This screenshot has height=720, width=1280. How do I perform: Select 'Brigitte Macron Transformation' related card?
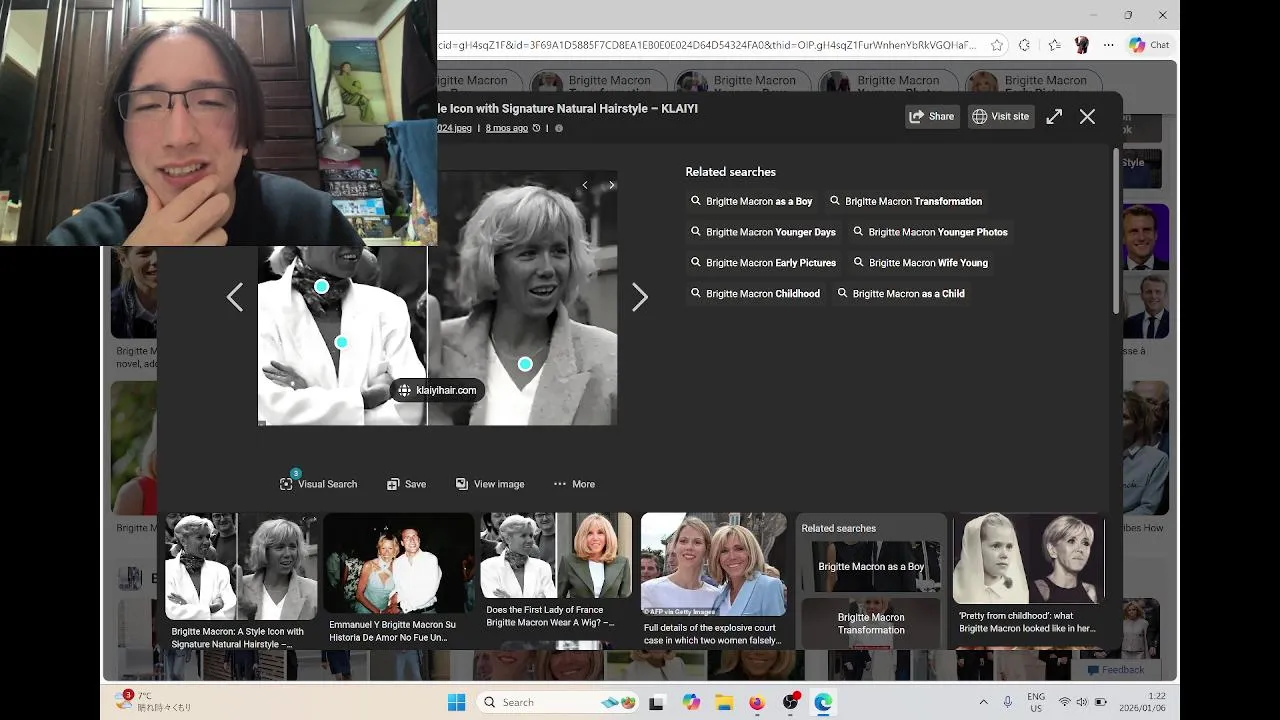(871, 622)
